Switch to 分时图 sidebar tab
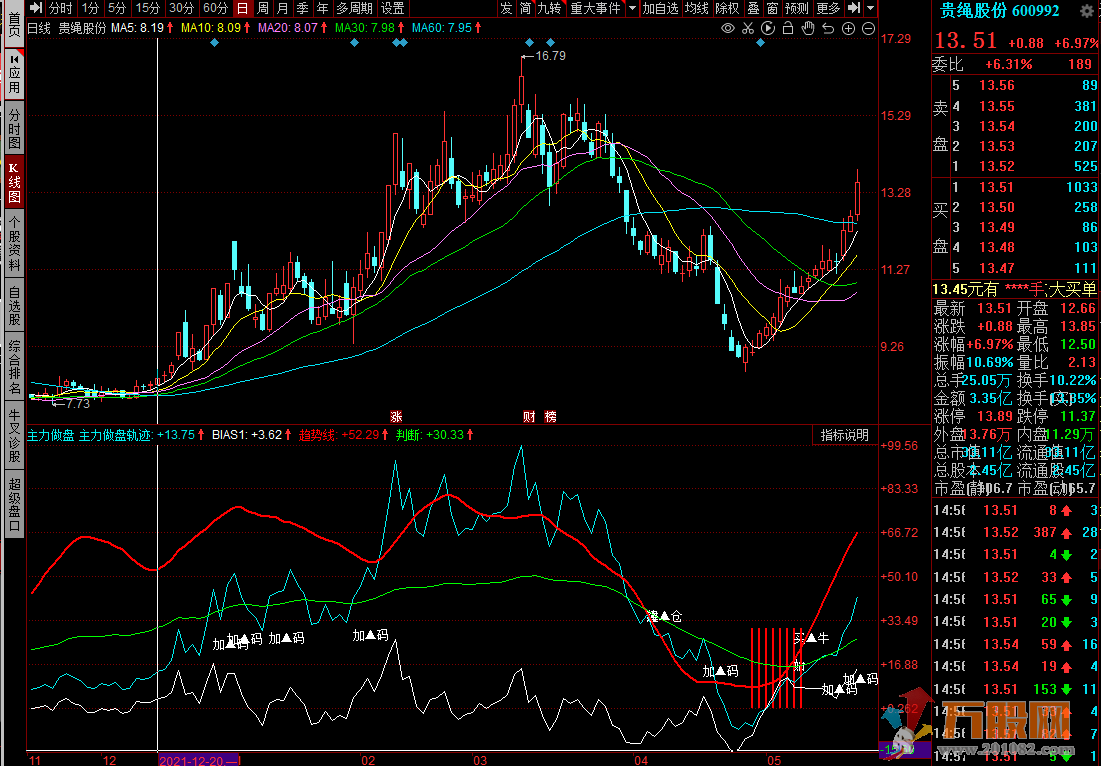Screen dimensions: 1101x766 pyautogui.click(x=14, y=128)
